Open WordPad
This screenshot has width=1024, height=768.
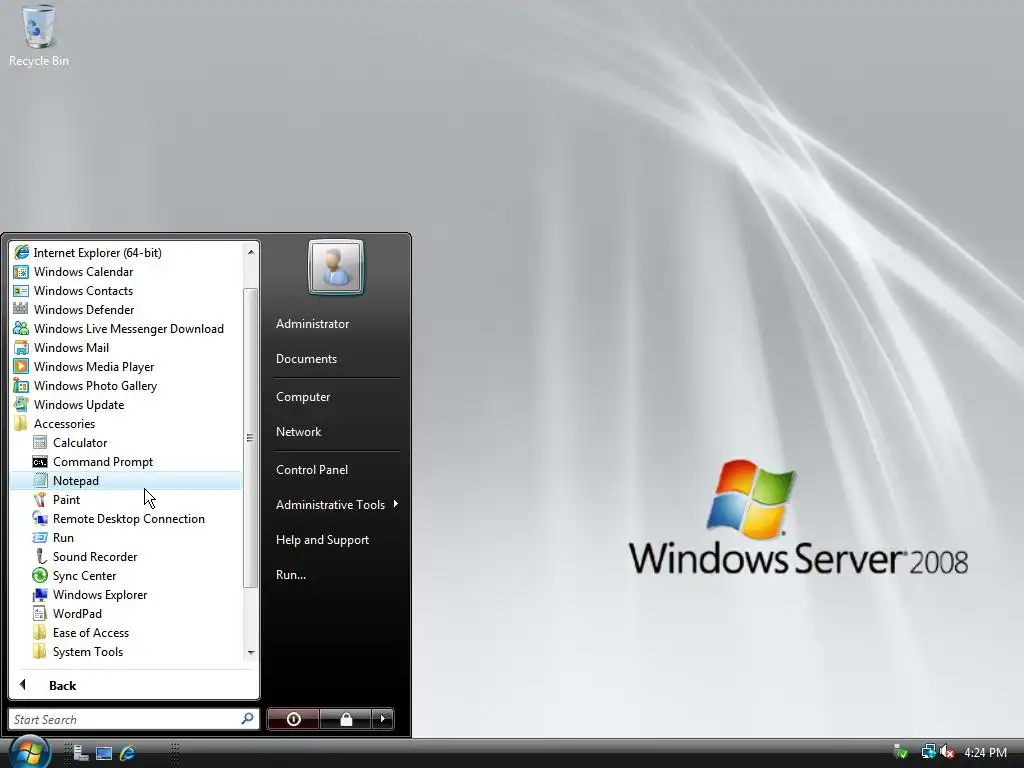tap(126, 613)
